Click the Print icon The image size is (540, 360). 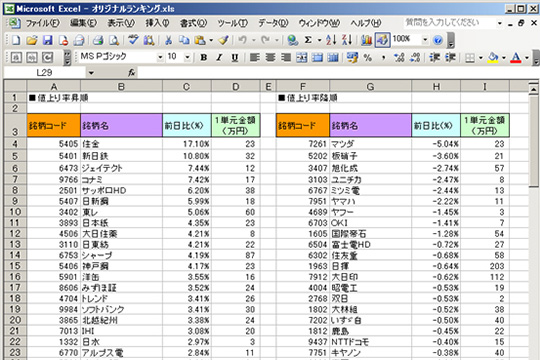pyautogui.click(x=98, y=40)
